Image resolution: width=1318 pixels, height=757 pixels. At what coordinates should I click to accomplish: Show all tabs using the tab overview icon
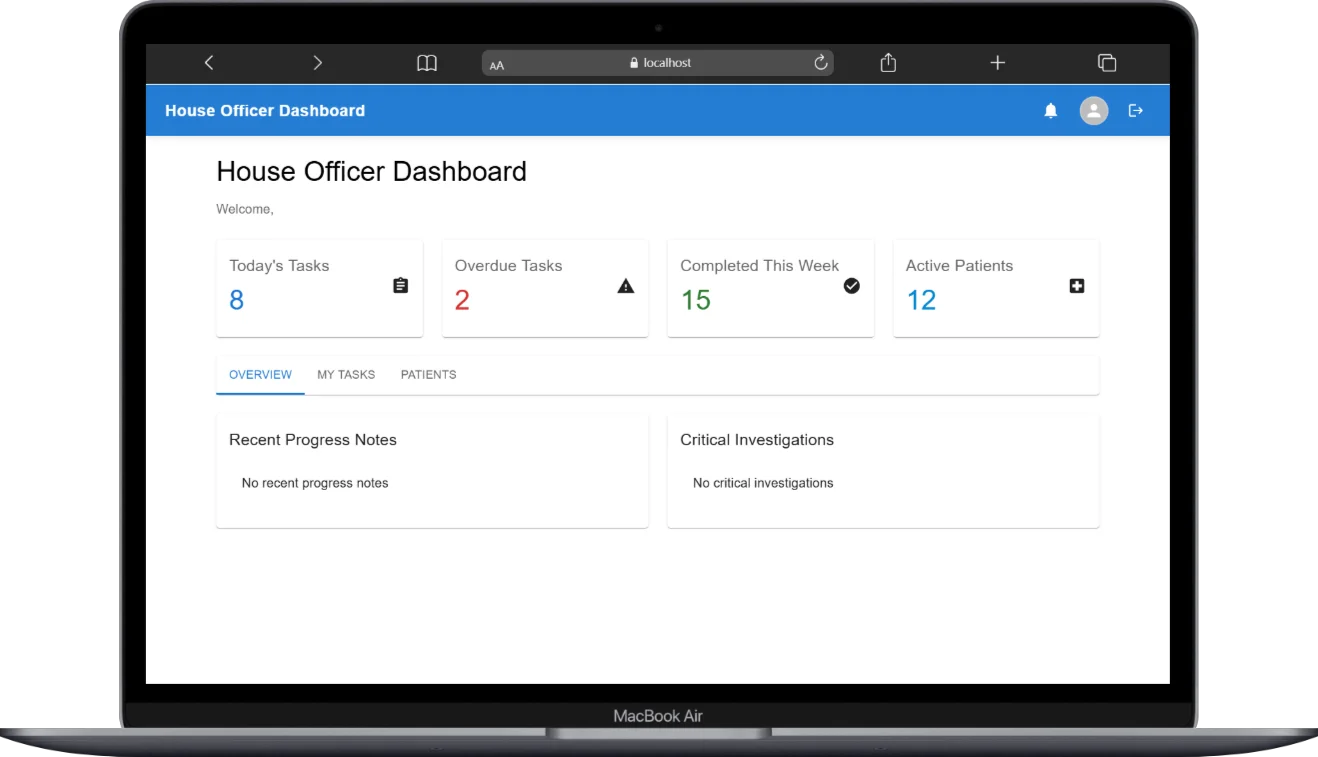(x=1107, y=62)
